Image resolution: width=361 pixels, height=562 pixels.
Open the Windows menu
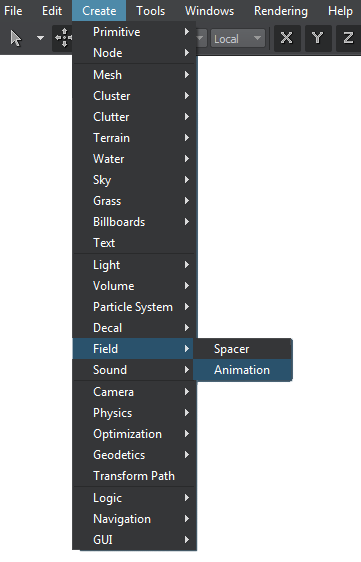click(209, 11)
